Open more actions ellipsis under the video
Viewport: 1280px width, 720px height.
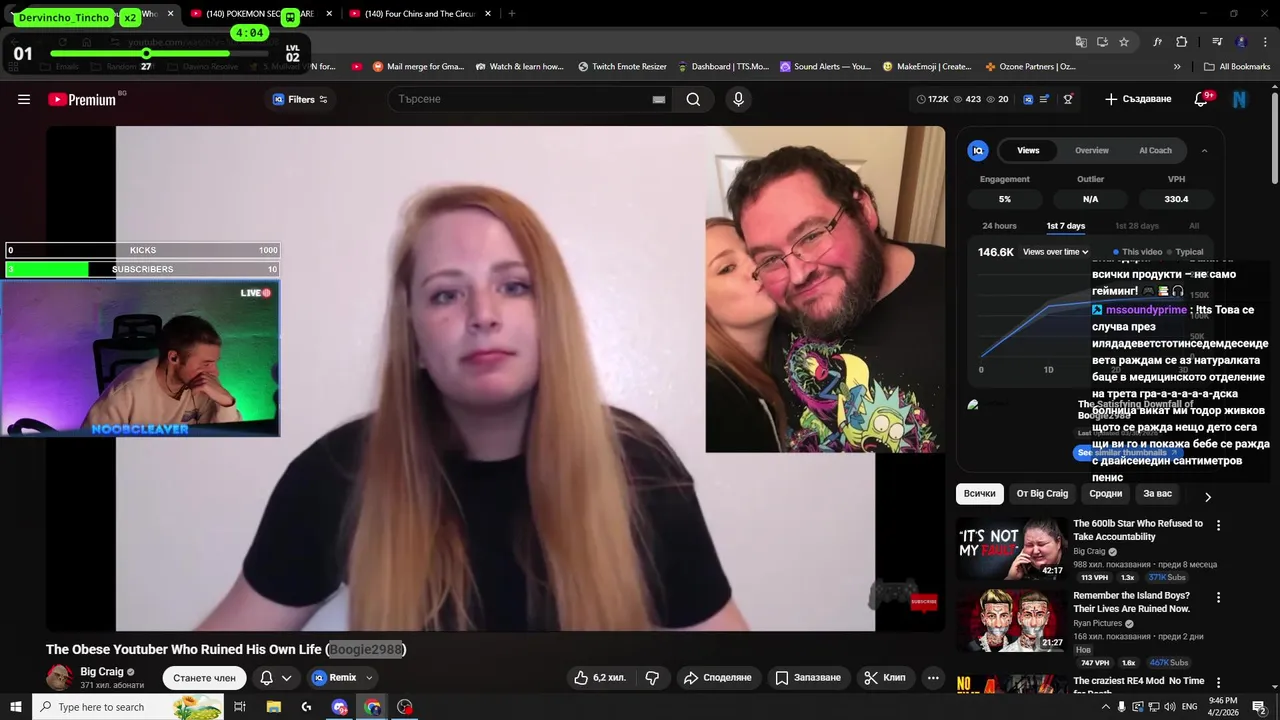click(x=933, y=678)
